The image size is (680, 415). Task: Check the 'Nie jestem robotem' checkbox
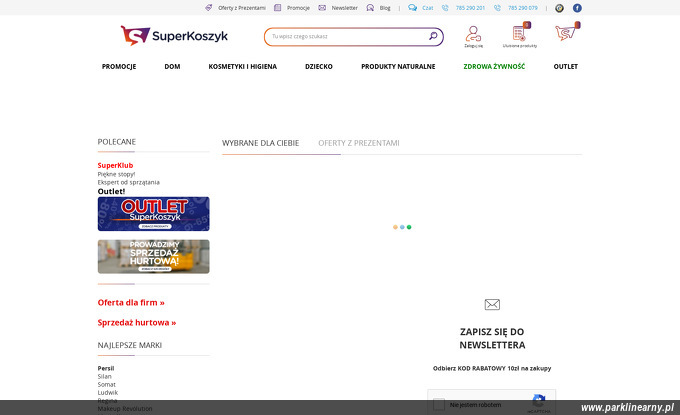point(439,404)
